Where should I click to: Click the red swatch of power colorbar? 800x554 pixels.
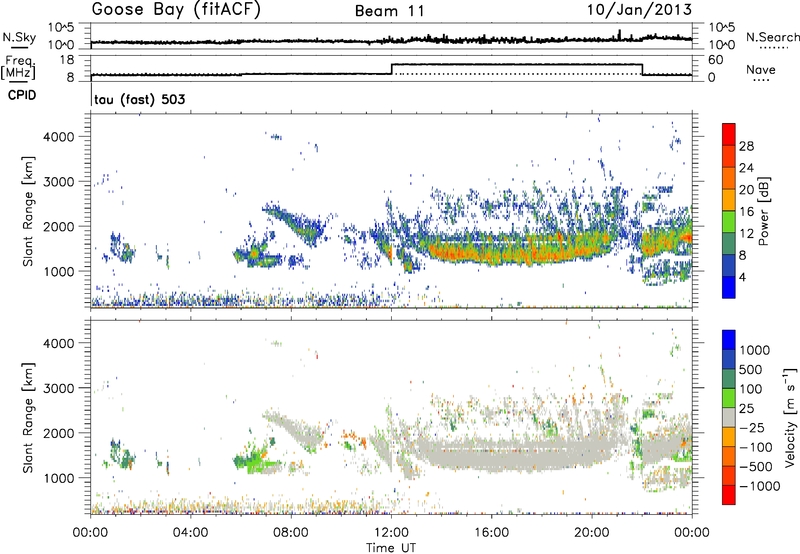[729, 134]
